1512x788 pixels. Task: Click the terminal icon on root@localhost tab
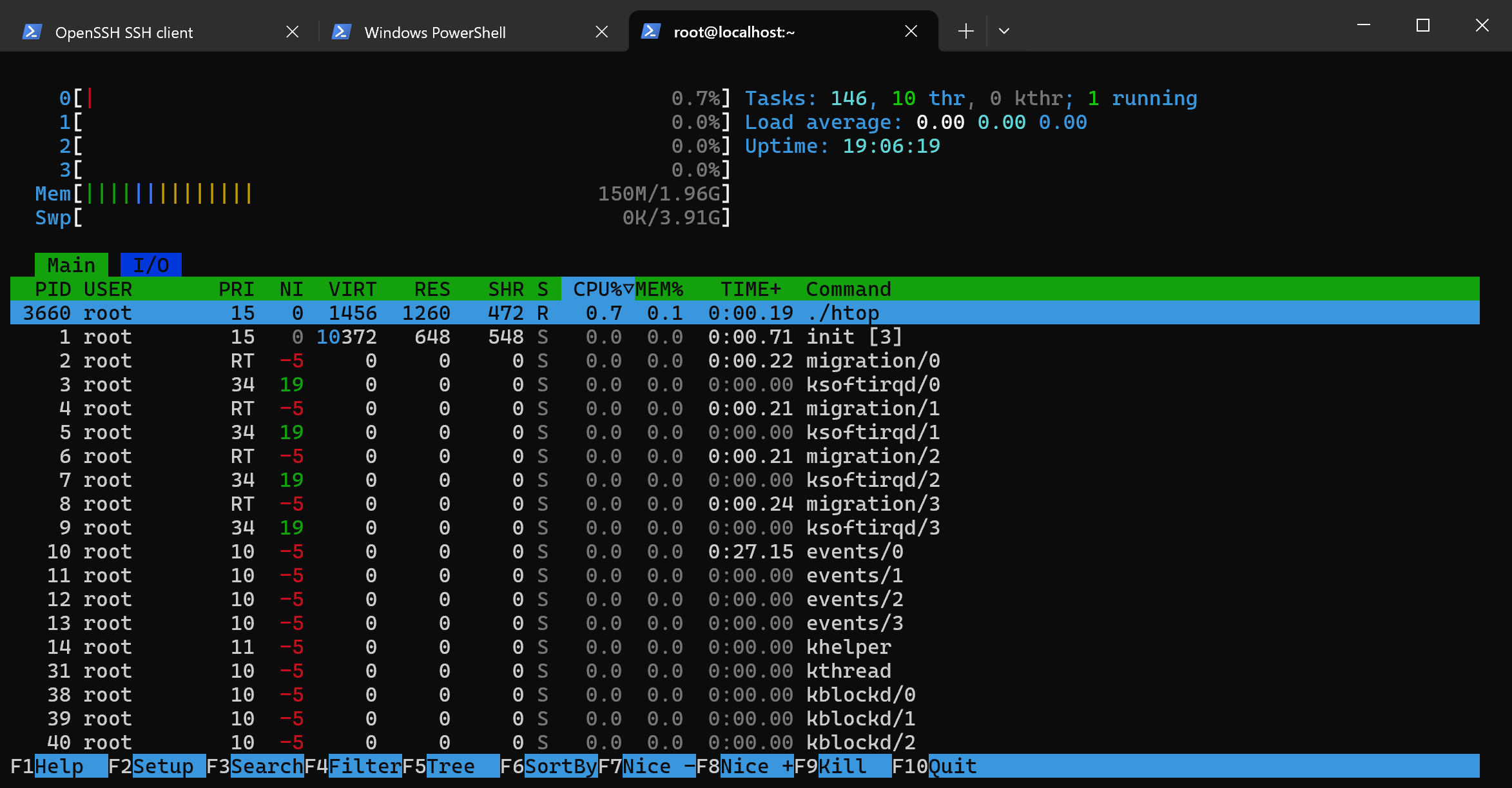(x=650, y=31)
